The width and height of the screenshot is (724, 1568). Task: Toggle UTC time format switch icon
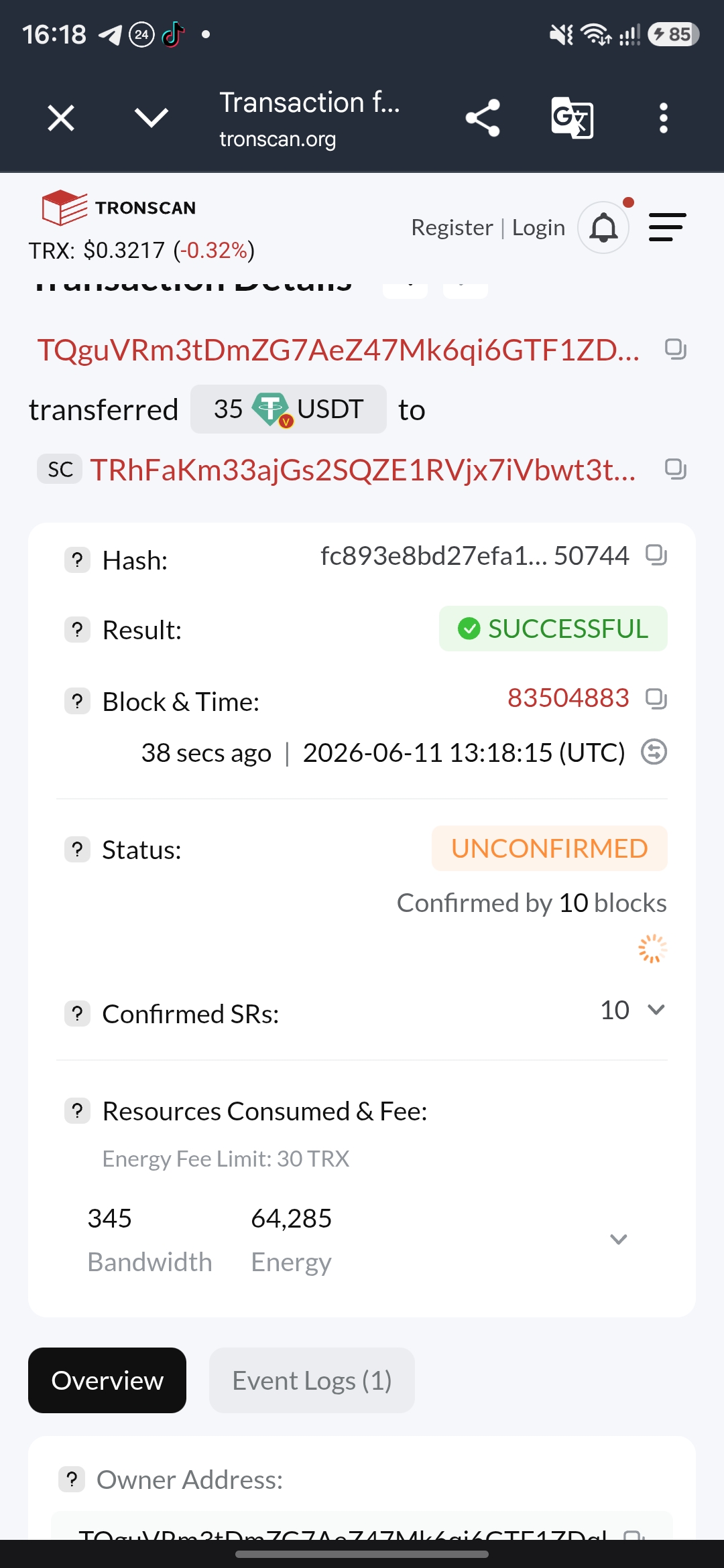click(x=654, y=752)
